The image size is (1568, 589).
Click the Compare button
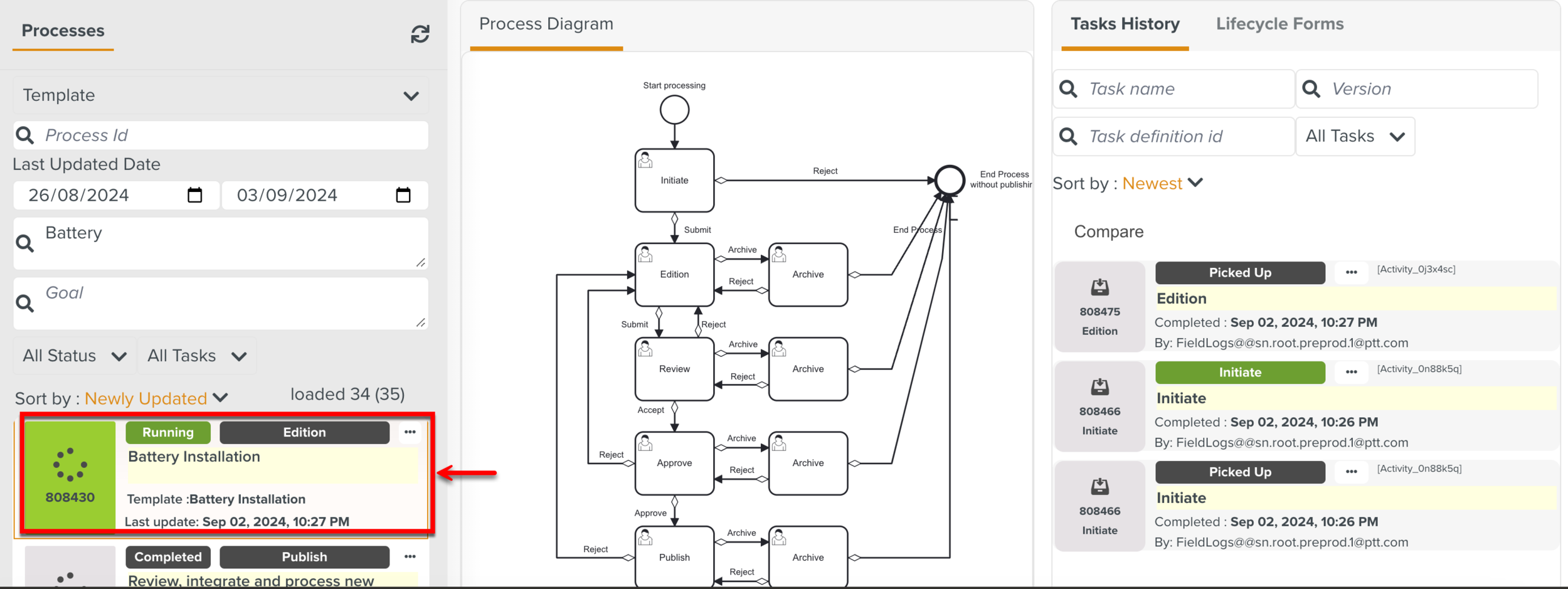pyautogui.click(x=1109, y=231)
